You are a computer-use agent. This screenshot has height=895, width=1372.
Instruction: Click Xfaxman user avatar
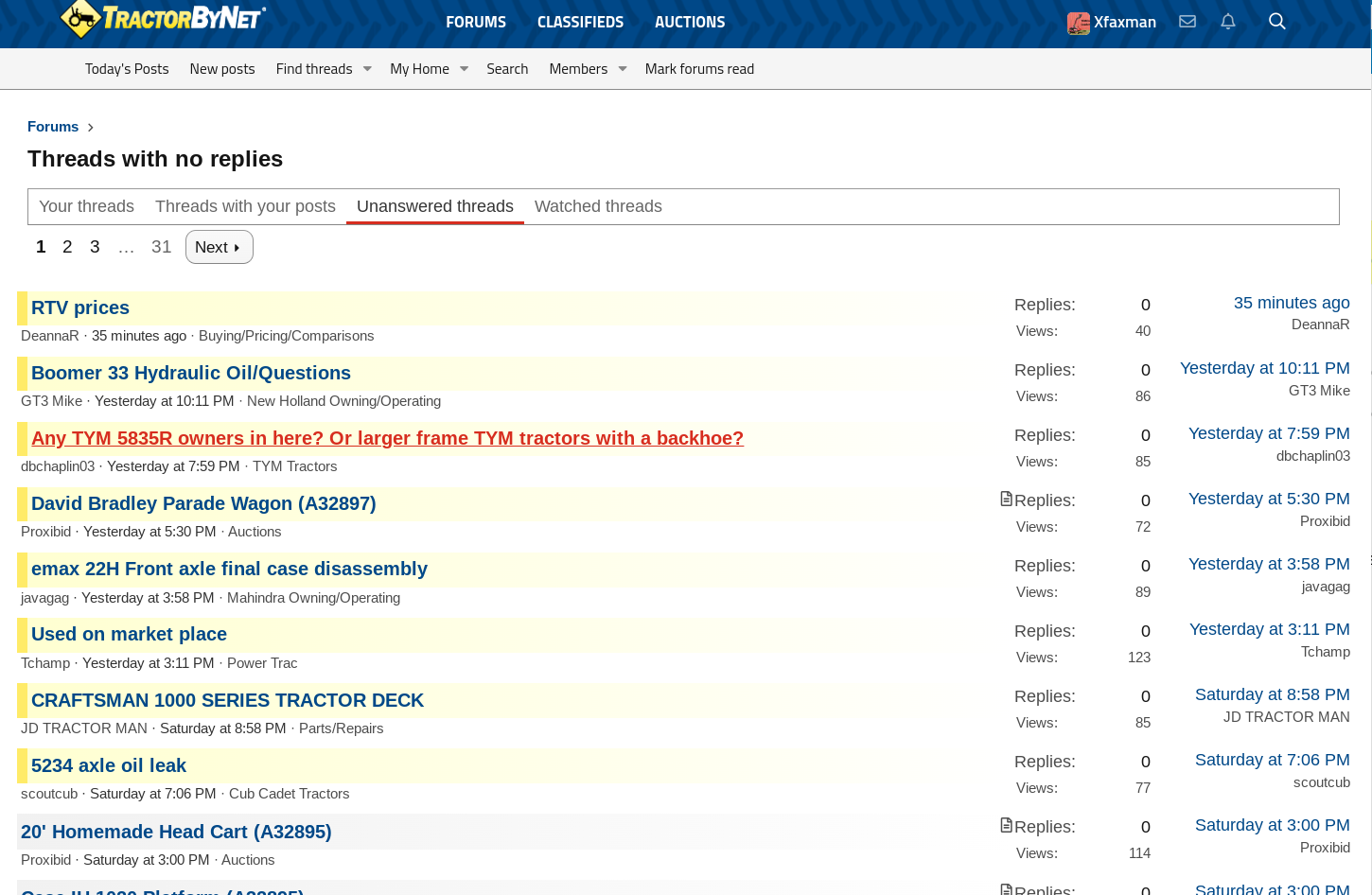click(1079, 23)
